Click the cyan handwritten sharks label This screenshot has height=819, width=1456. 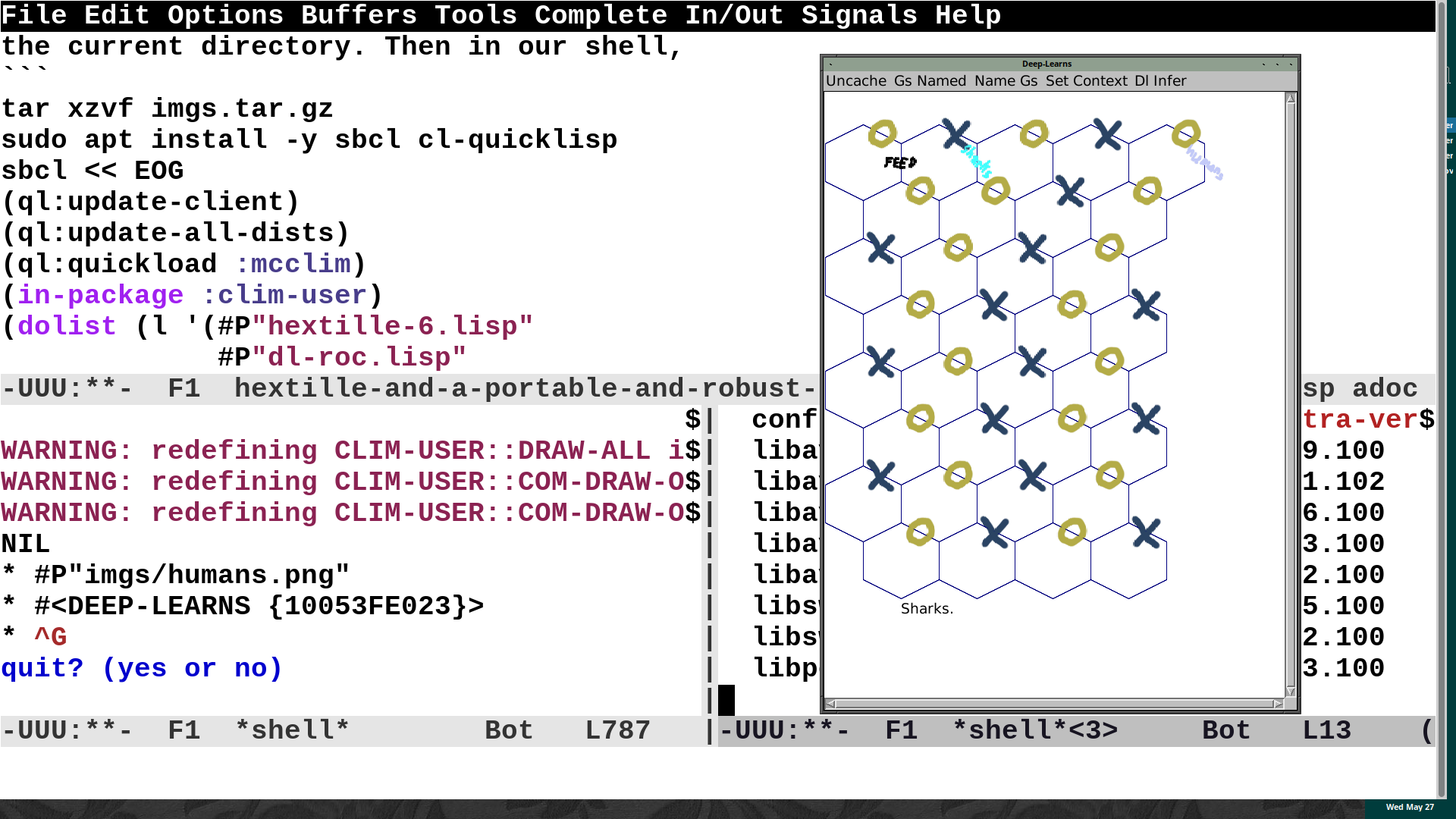click(x=977, y=161)
